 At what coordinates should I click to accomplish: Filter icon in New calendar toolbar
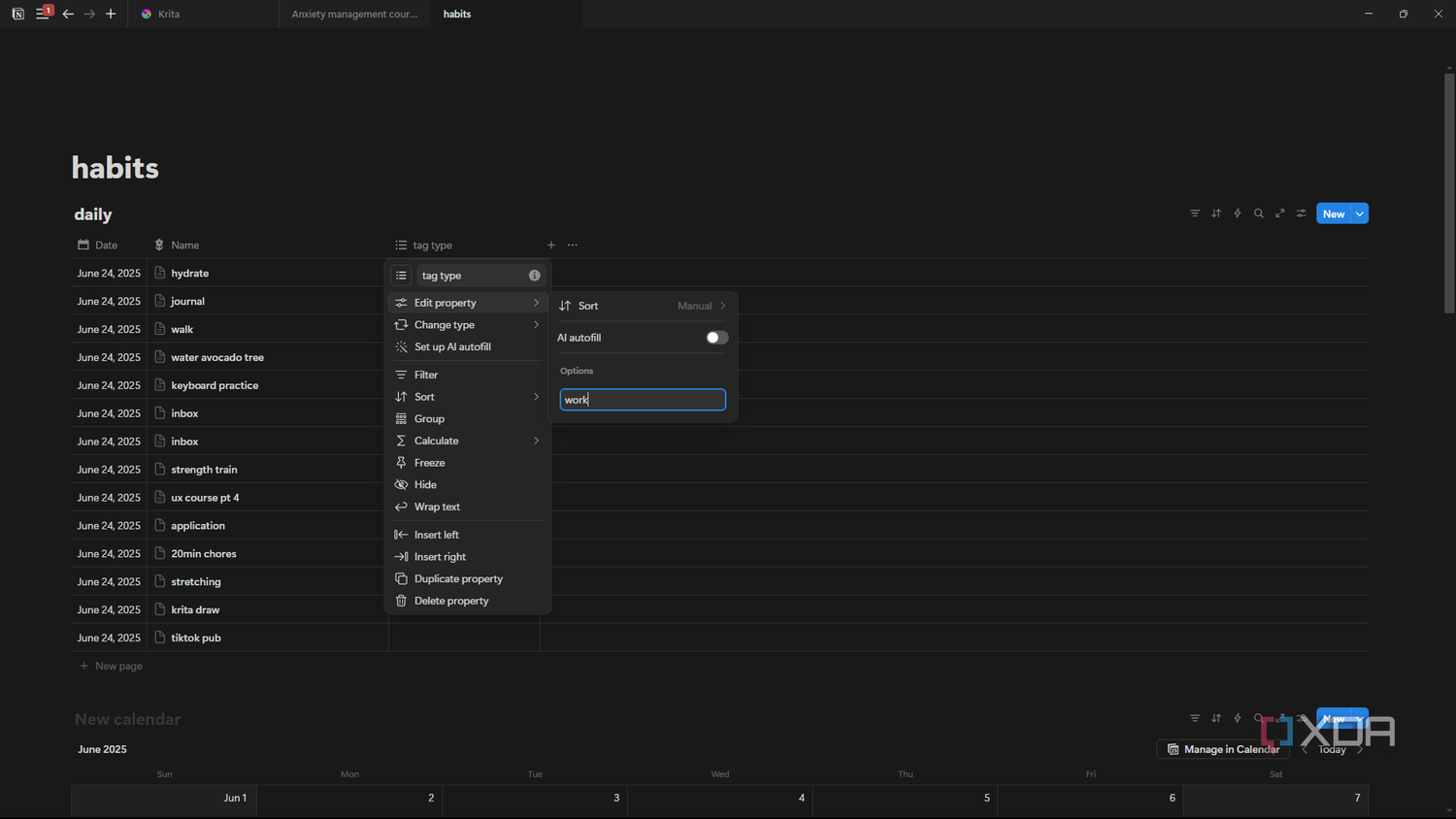[1195, 718]
